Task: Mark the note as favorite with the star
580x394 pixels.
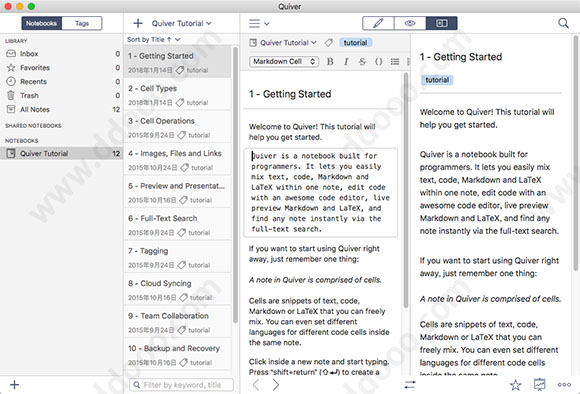Action: tap(515, 385)
